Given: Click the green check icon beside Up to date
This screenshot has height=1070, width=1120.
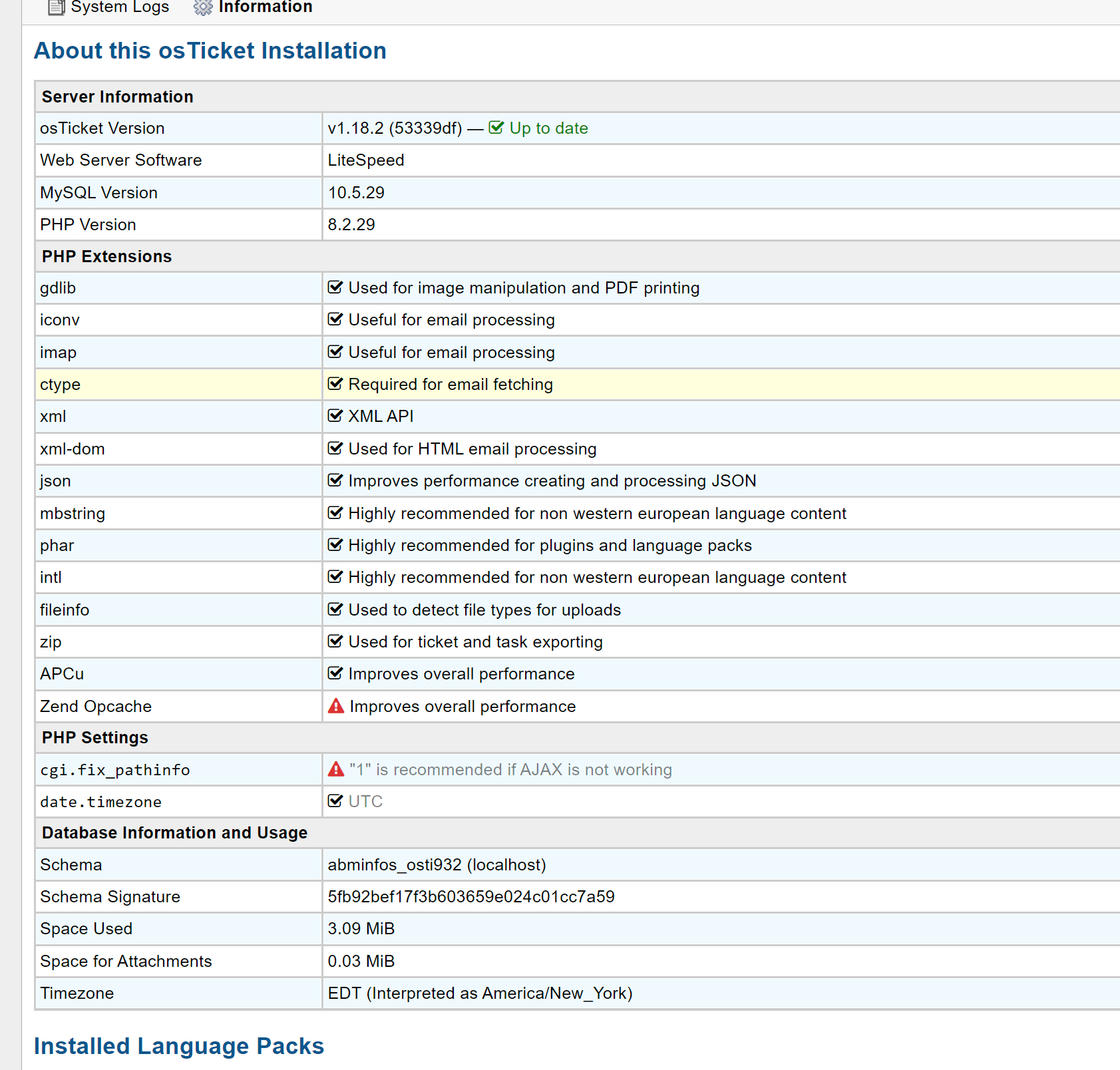Looking at the screenshot, I should click(496, 128).
